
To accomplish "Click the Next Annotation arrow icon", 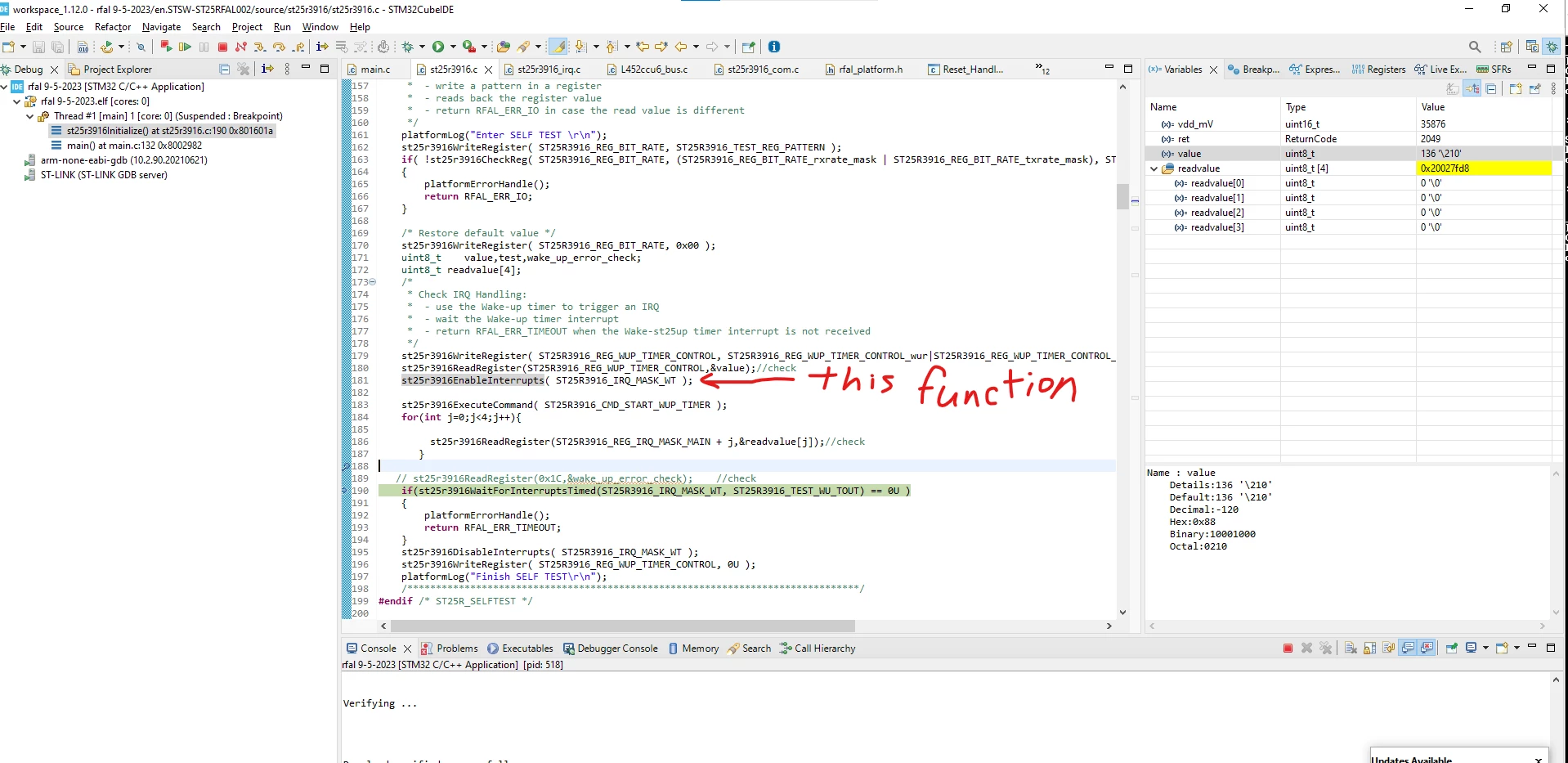I will click(580, 47).
